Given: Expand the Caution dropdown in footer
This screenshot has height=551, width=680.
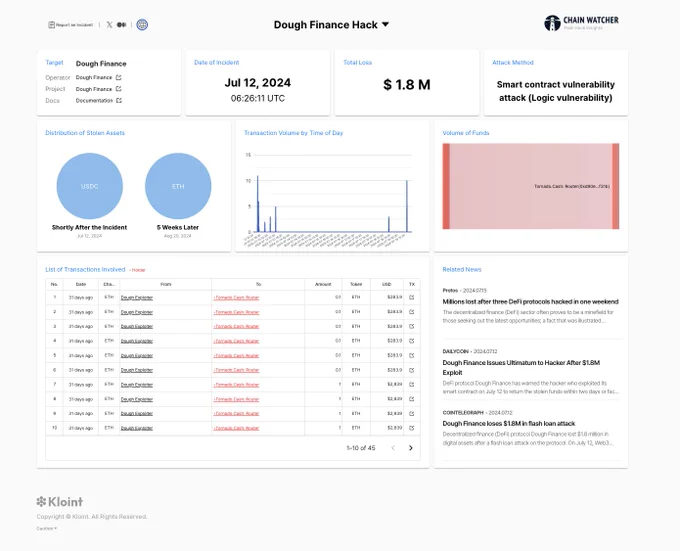Looking at the screenshot, I should pyautogui.click(x=47, y=528).
